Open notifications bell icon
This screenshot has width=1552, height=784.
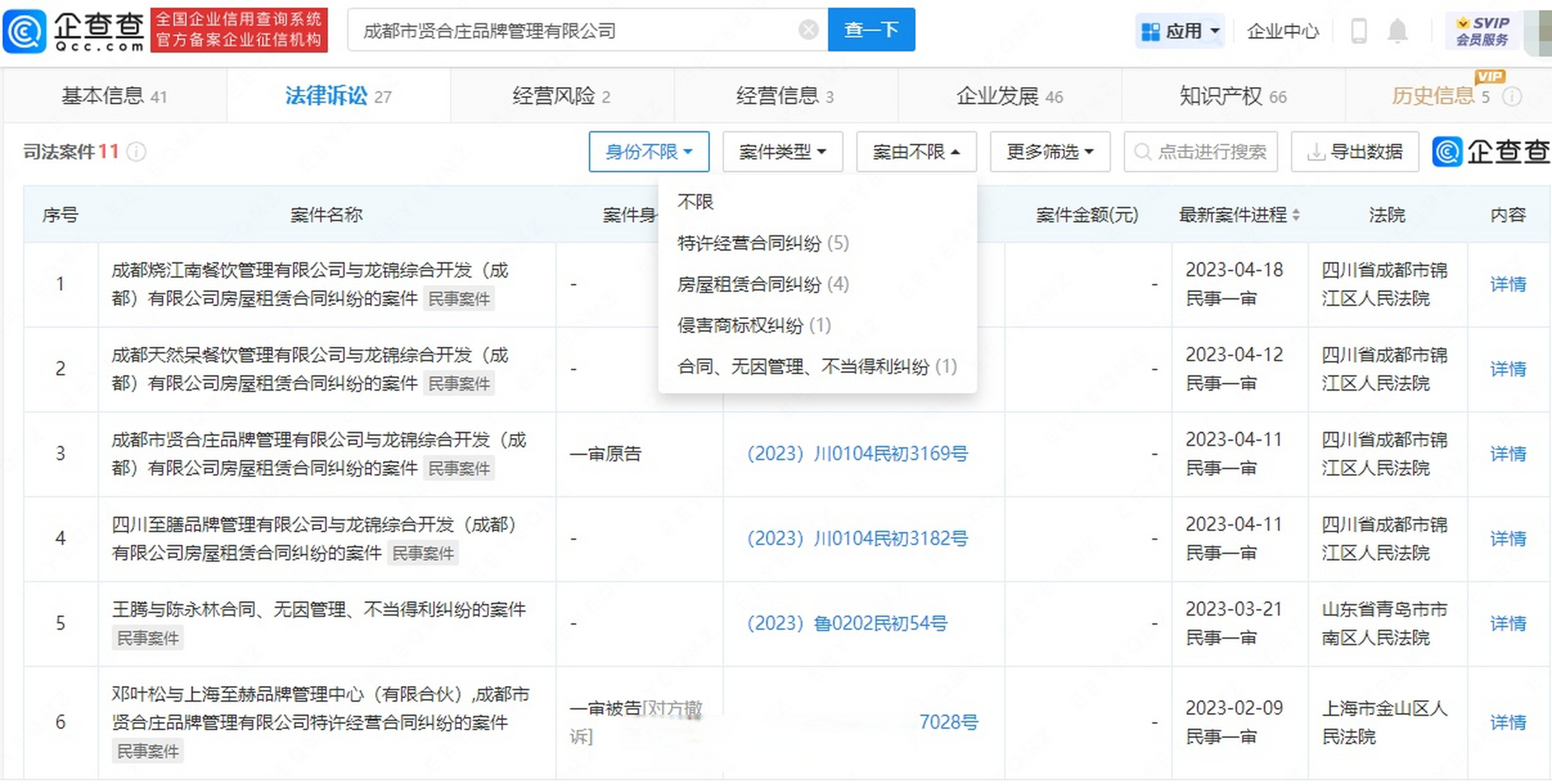click(1398, 31)
